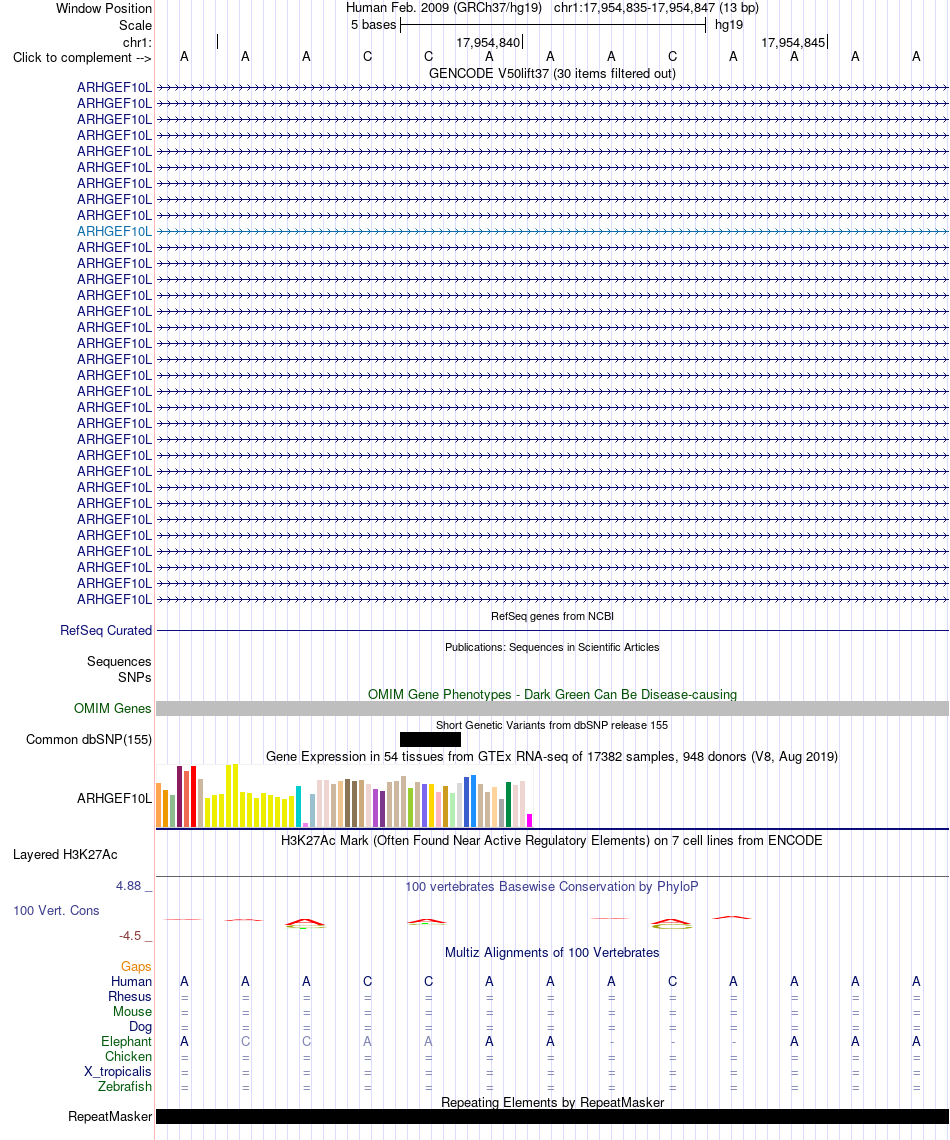Click the RepeatMasker side label
This screenshot has height=1140, width=950.
(110, 1116)
